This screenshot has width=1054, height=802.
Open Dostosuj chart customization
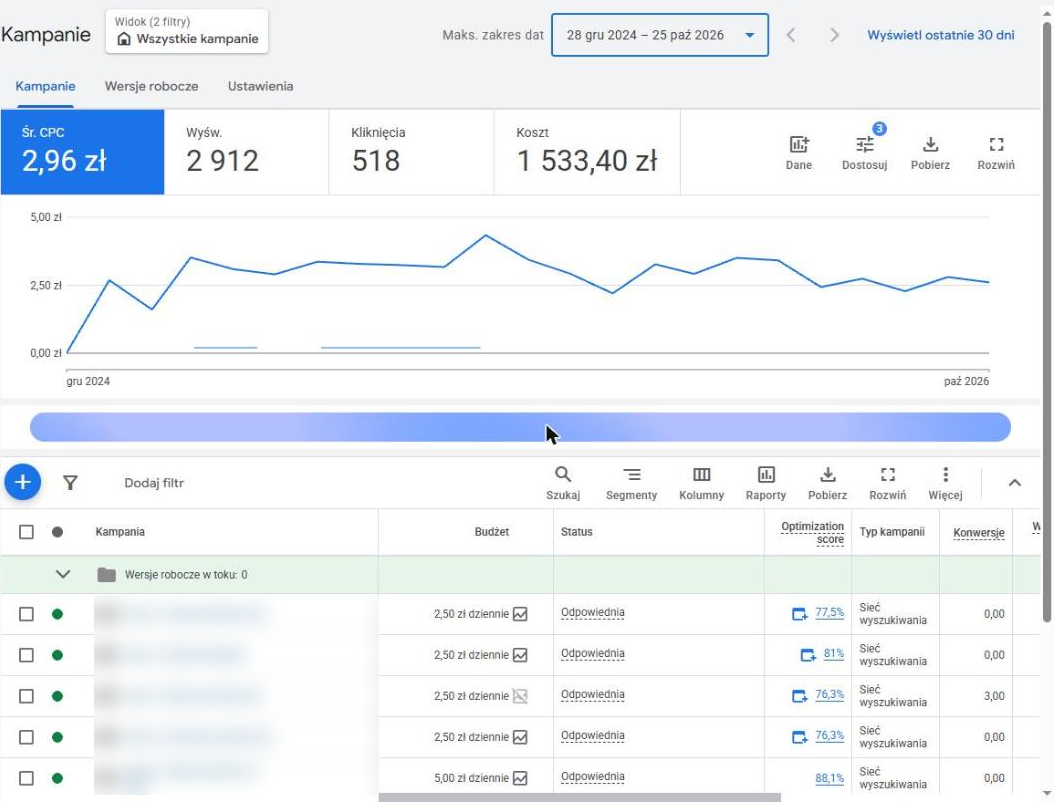864,152
